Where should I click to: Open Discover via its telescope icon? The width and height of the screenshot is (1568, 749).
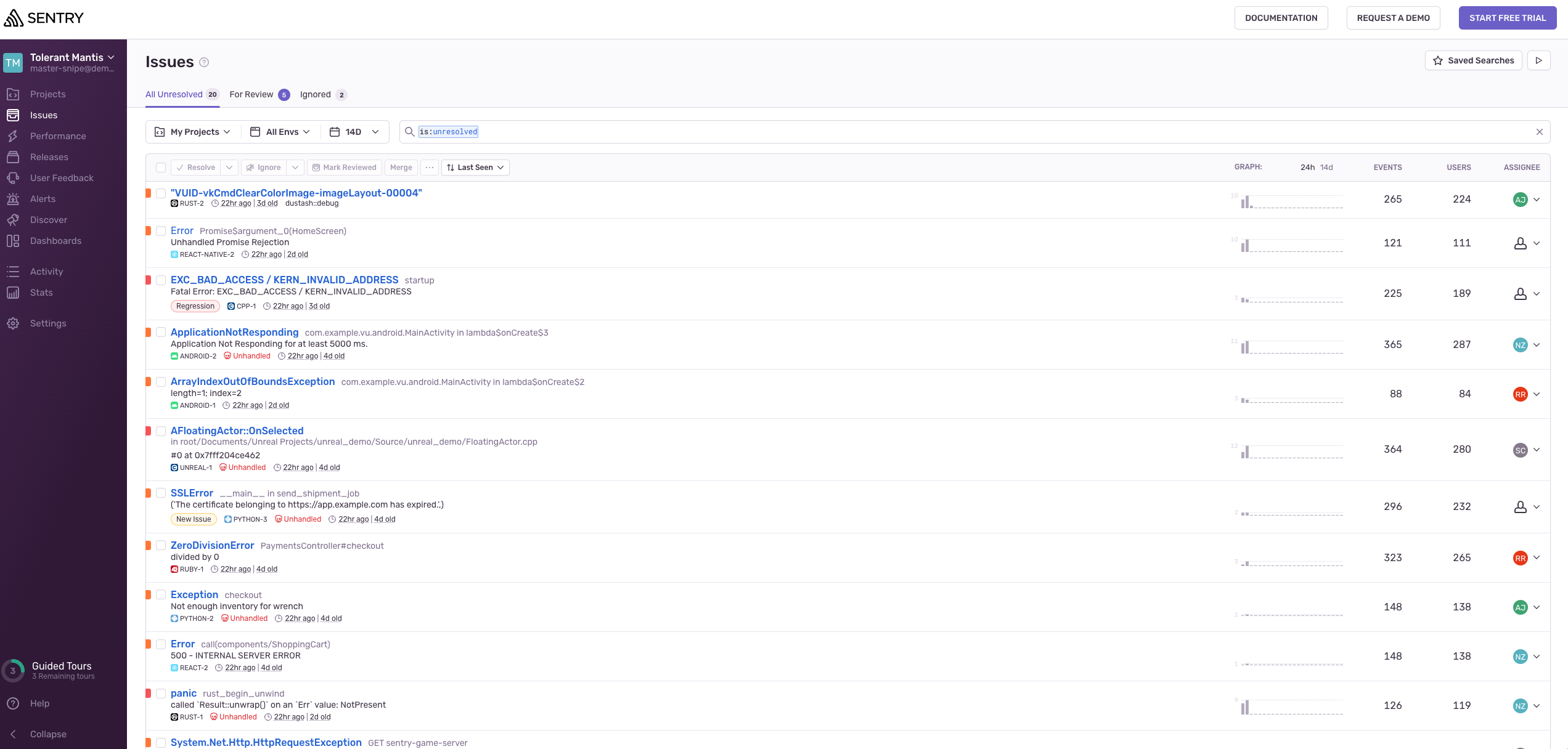(x=13, y=220)
